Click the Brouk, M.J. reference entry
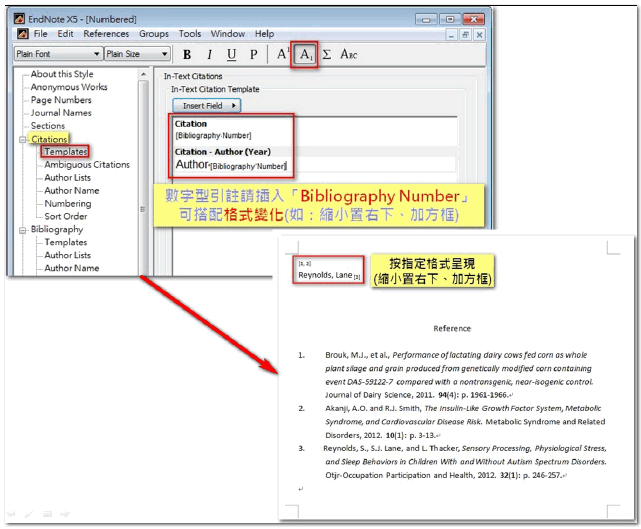 [x=459, y=375]
